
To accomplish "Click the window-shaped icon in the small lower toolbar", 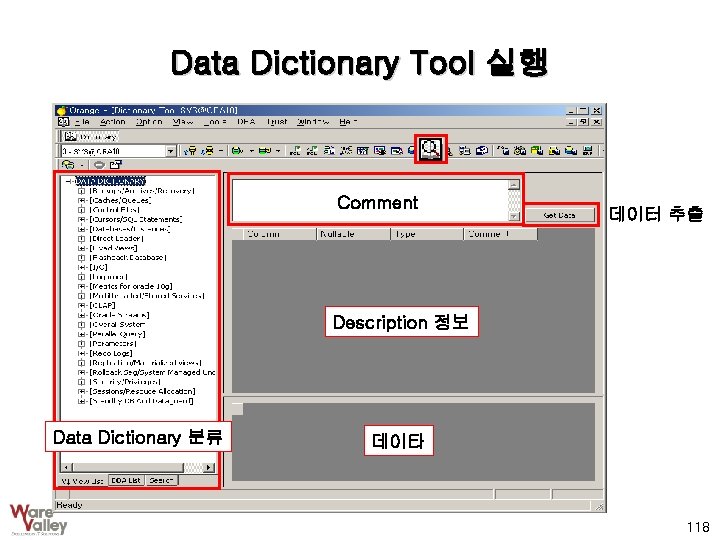I will point(115,164).
